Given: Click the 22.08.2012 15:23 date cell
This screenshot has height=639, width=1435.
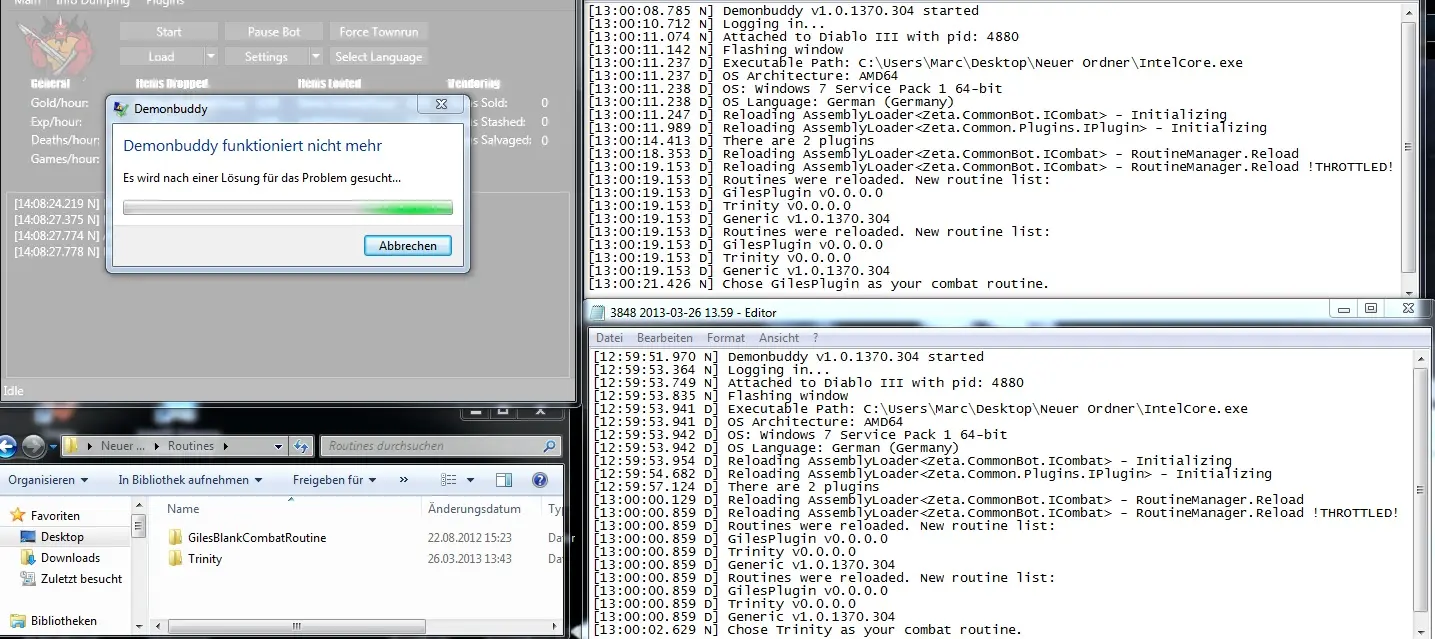Looking at the screenshot, I should (470, 538).
